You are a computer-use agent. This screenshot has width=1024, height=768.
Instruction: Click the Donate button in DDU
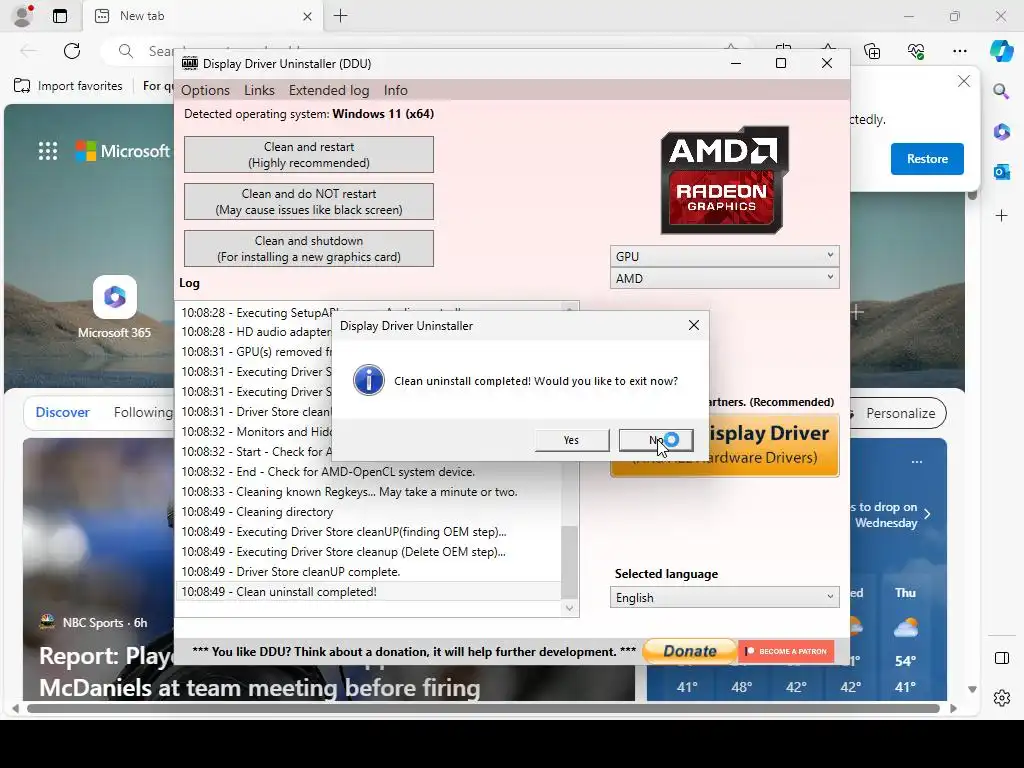coord(690,651)
